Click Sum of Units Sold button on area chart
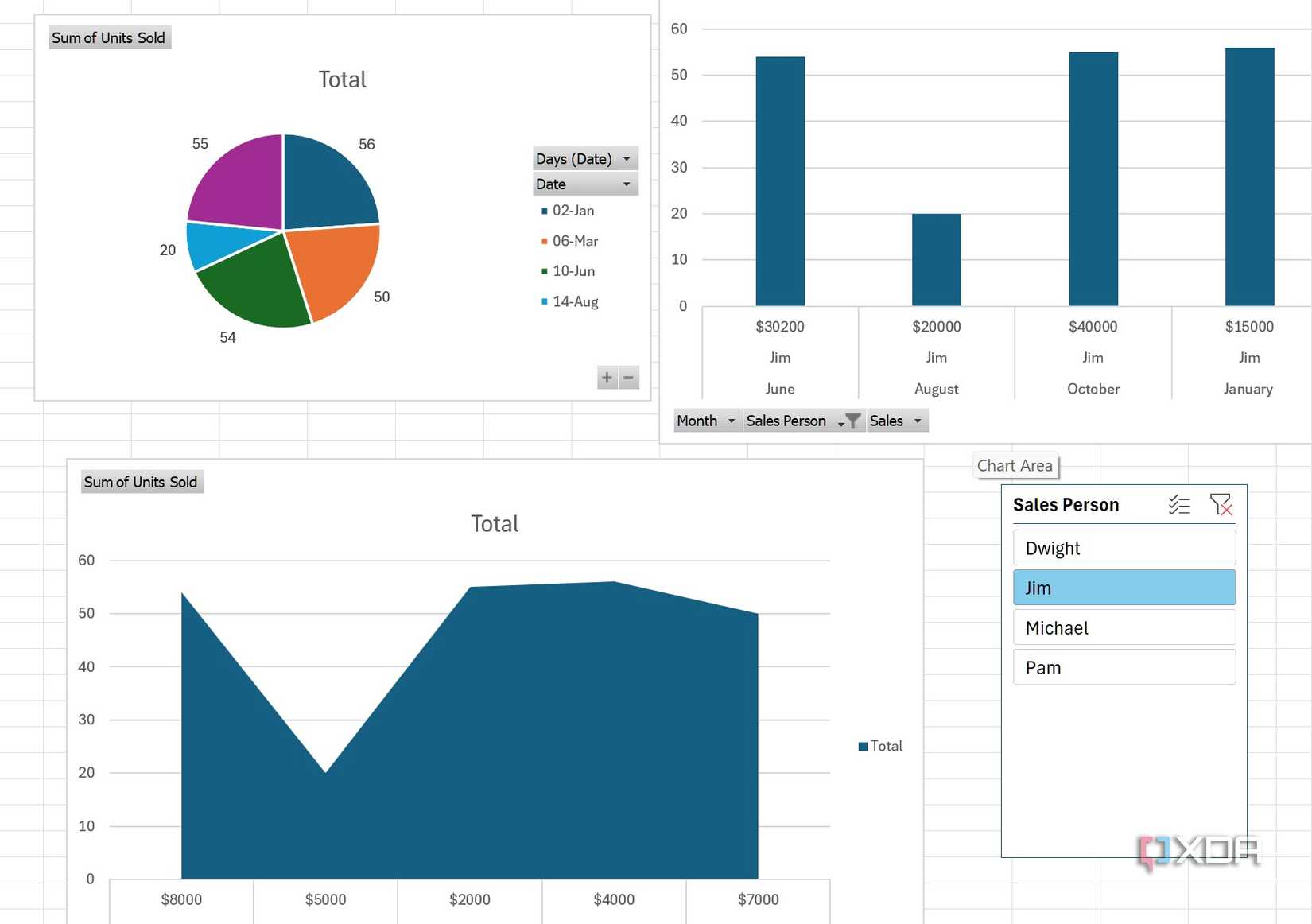 [141, 482]
